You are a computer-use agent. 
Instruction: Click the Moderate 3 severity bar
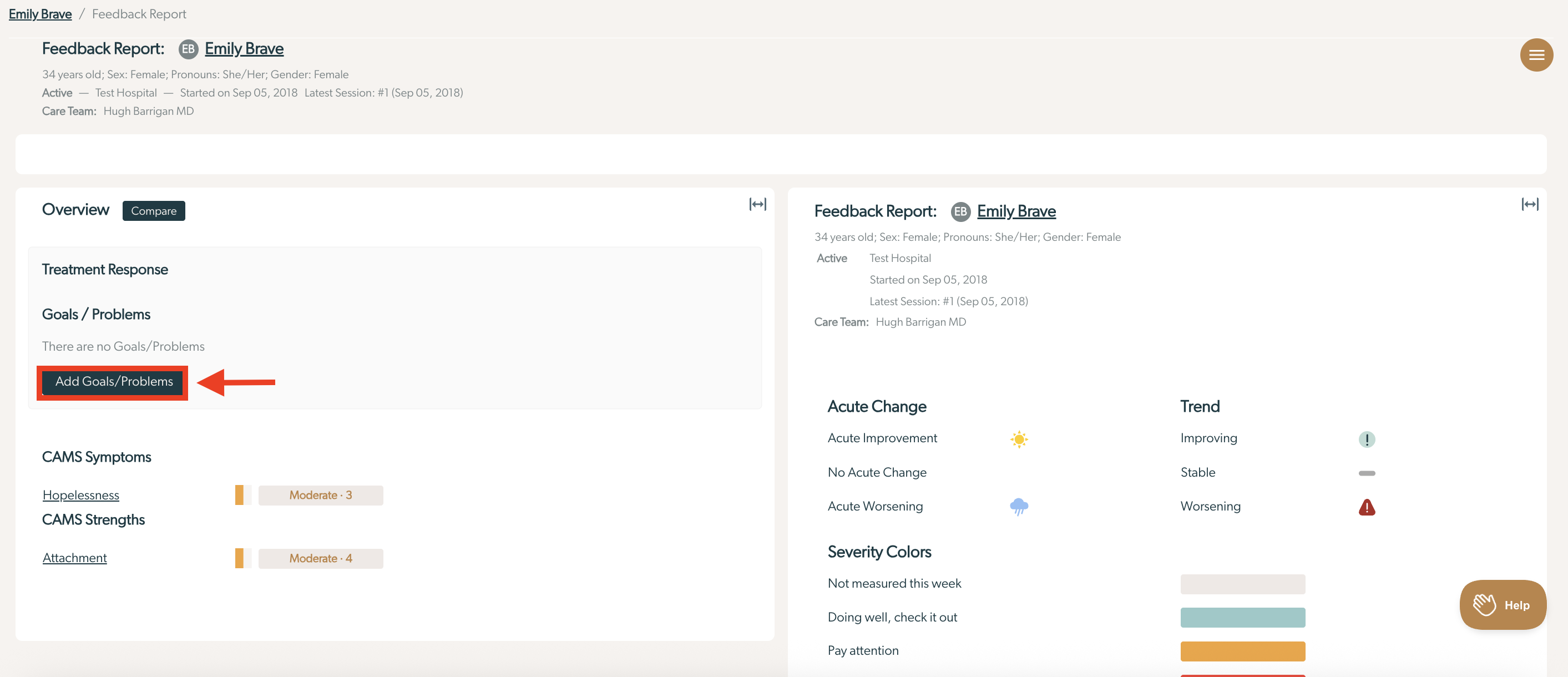(320, 495)
